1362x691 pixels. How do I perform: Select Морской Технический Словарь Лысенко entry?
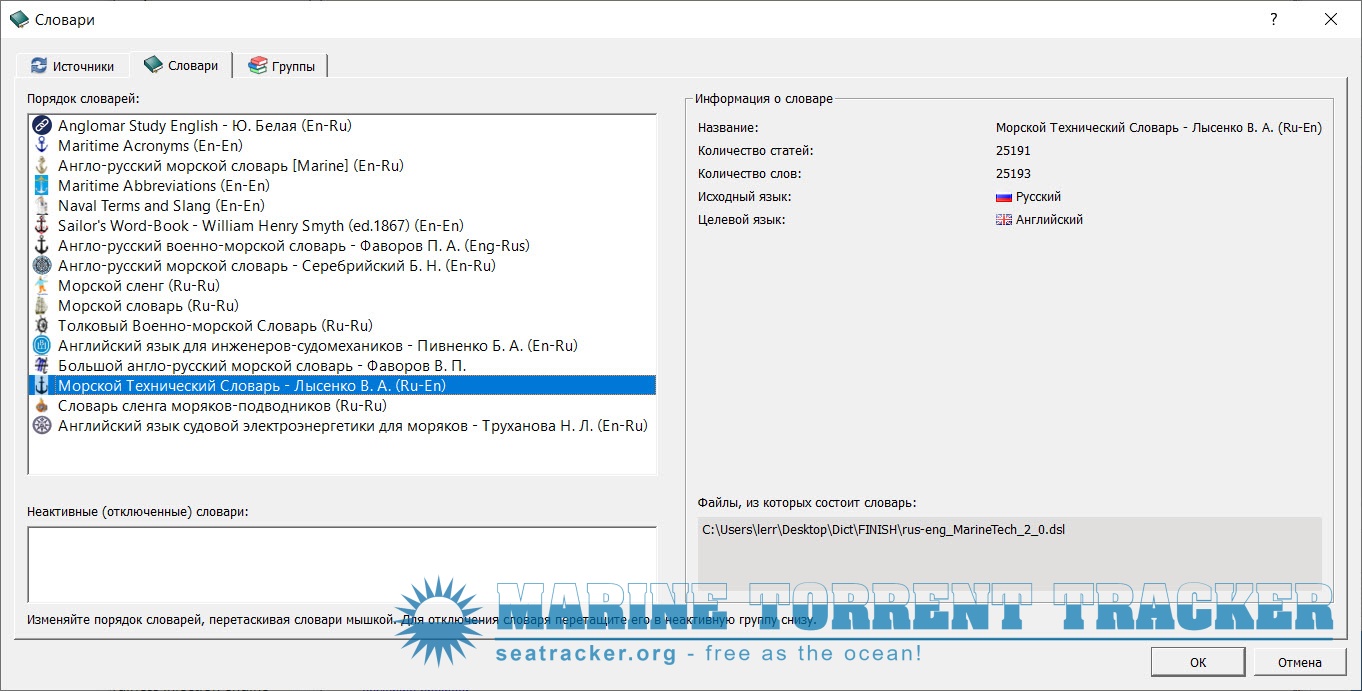(x=342, y=386)
